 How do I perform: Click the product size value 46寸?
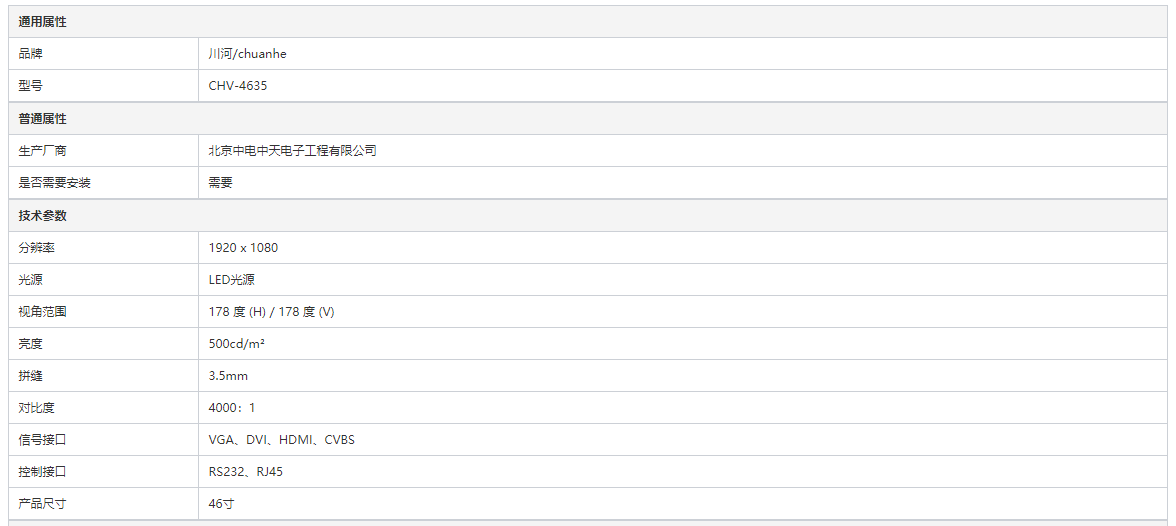221,503
